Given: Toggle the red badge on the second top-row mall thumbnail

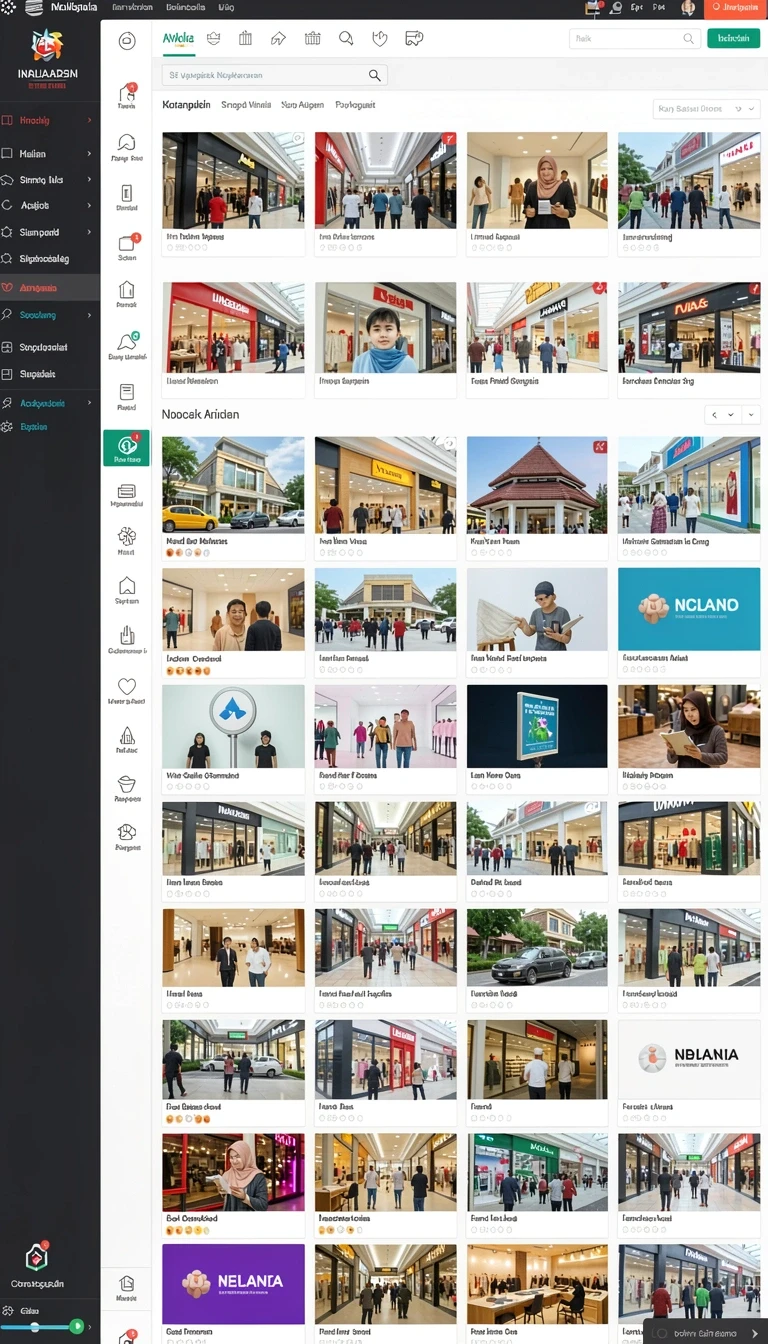Looking at the screenshot, I should pyautogui.click(x=448, y=141).
